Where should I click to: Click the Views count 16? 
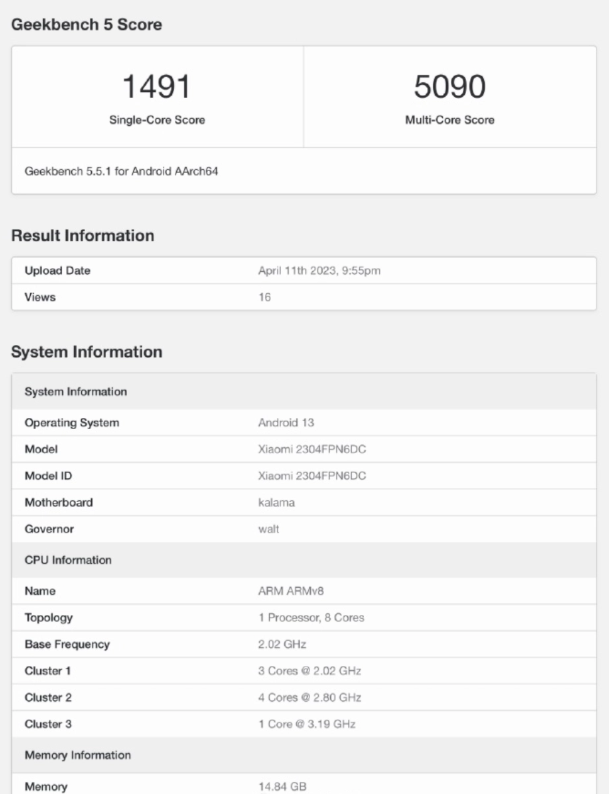point(265,297)
